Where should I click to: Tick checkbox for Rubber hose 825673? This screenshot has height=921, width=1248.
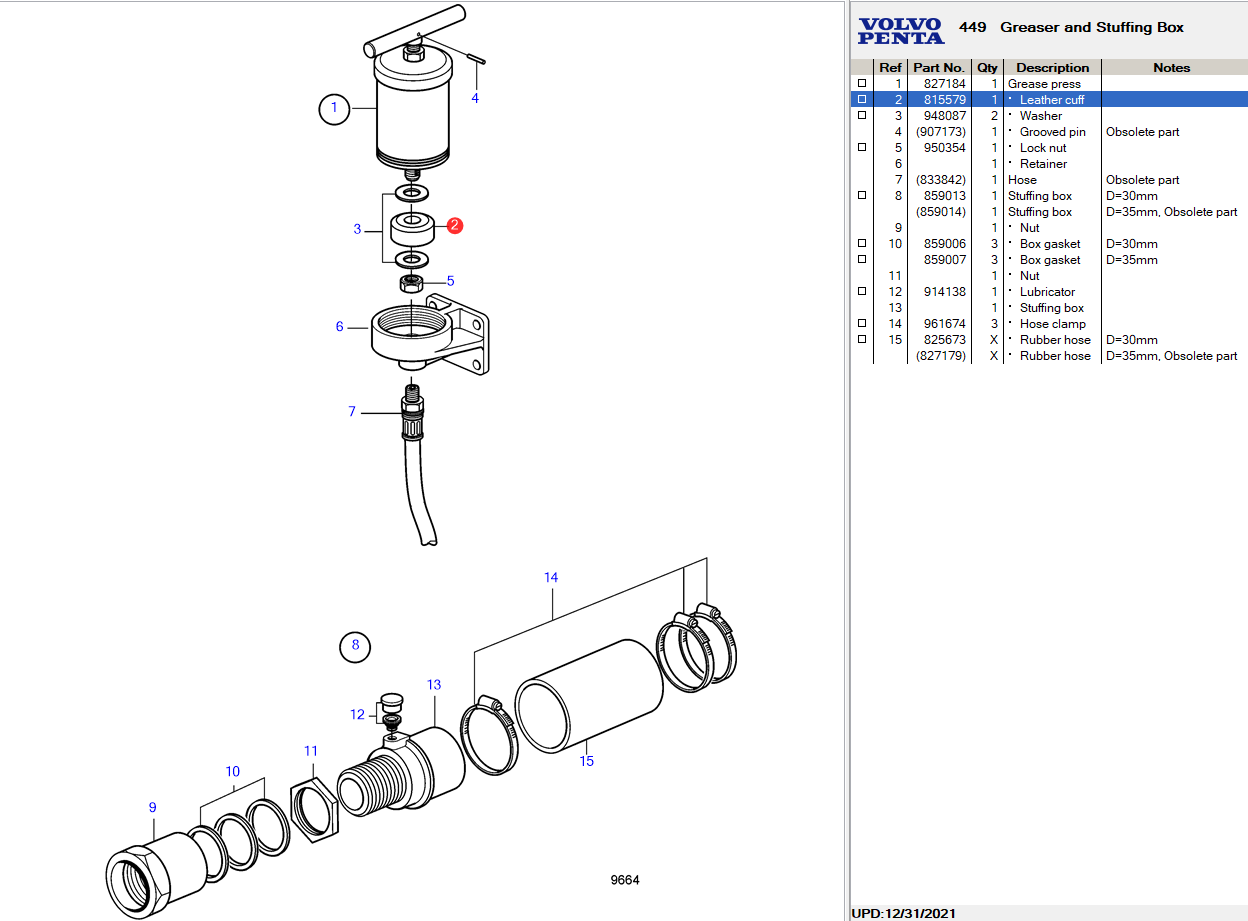862,340
